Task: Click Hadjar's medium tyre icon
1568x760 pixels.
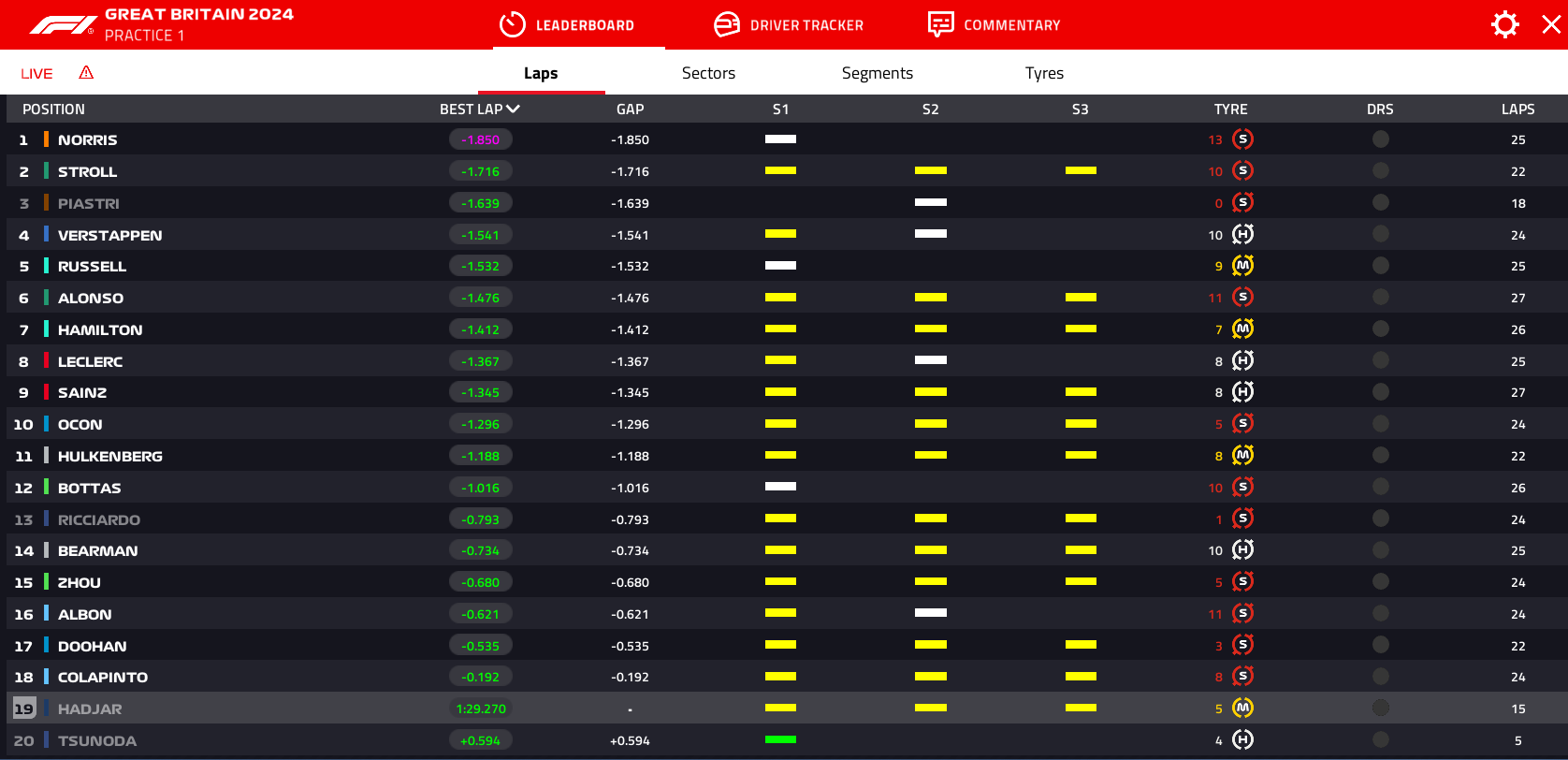Action: coord(1242,709)
